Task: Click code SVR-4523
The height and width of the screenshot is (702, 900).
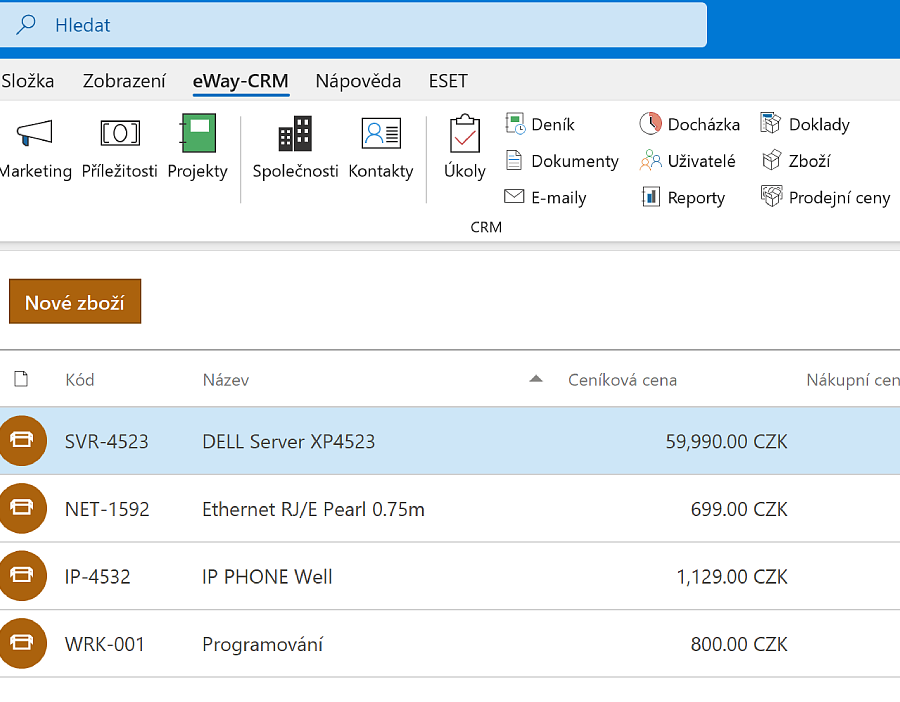Action: pos(107,441)
